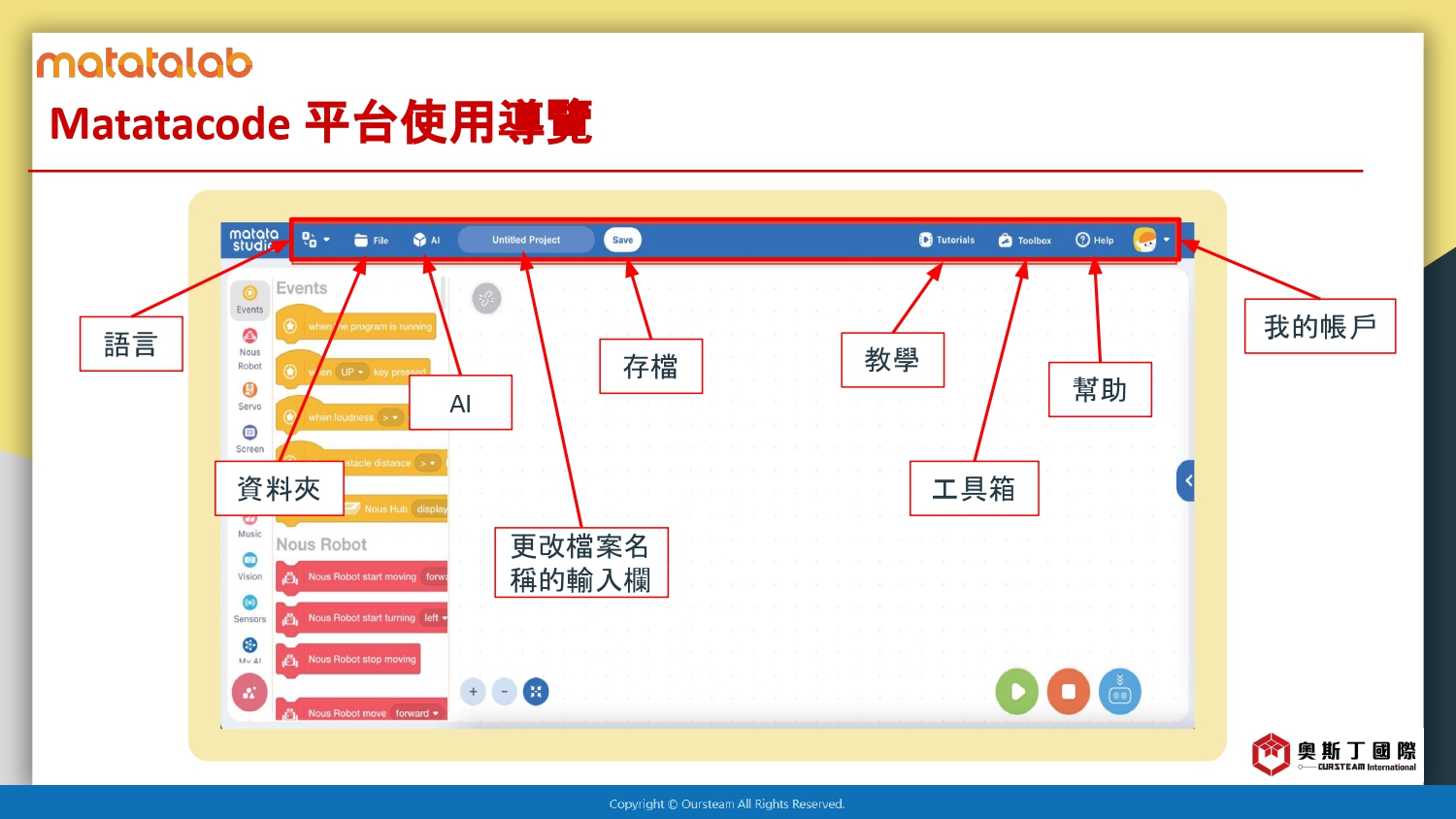Click the AI cube icon
The width and height of the screenshot is (1456, 819).
tap(419, 240)
